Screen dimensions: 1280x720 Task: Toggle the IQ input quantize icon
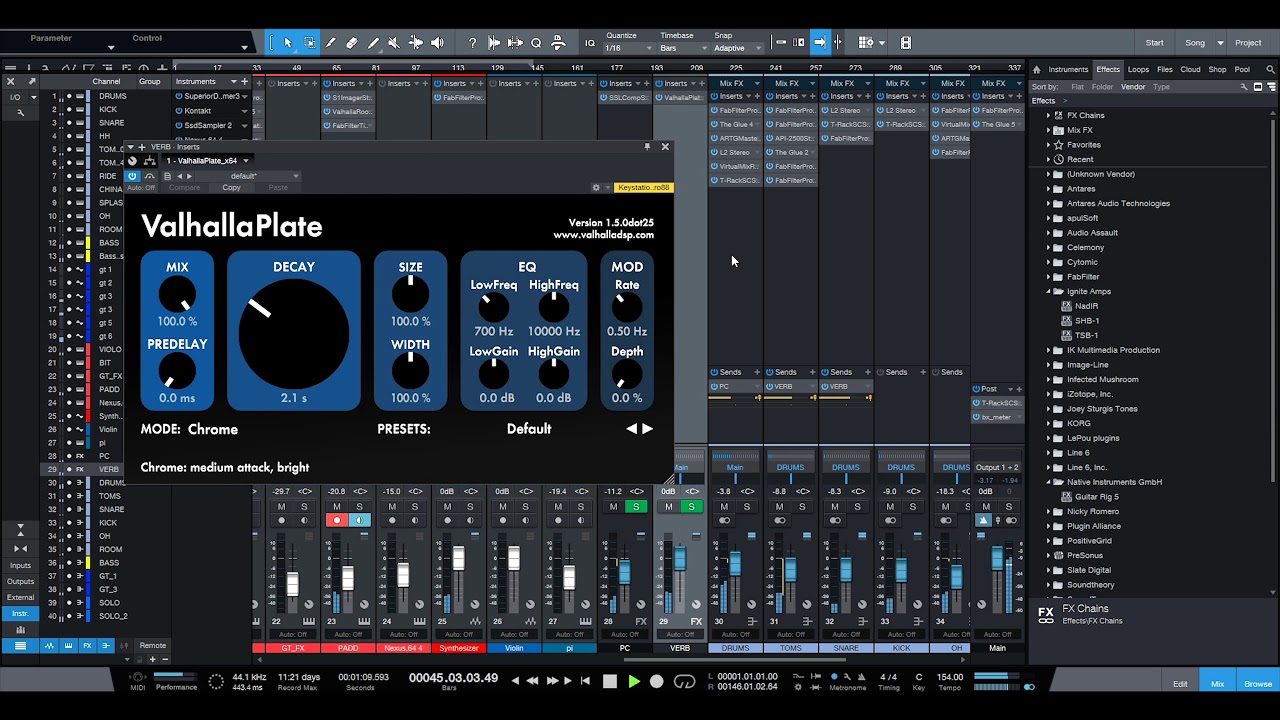590,43
